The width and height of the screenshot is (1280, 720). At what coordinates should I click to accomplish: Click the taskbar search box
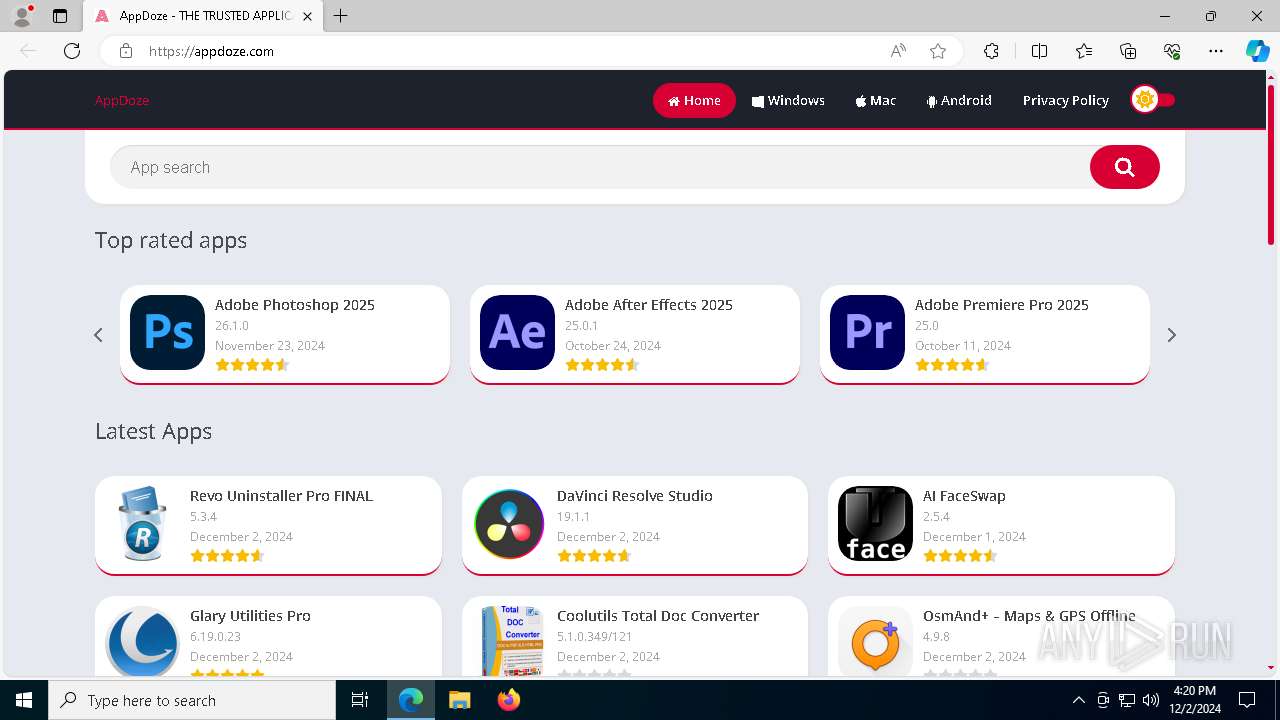pyautogui.click(x=192, y=700)
